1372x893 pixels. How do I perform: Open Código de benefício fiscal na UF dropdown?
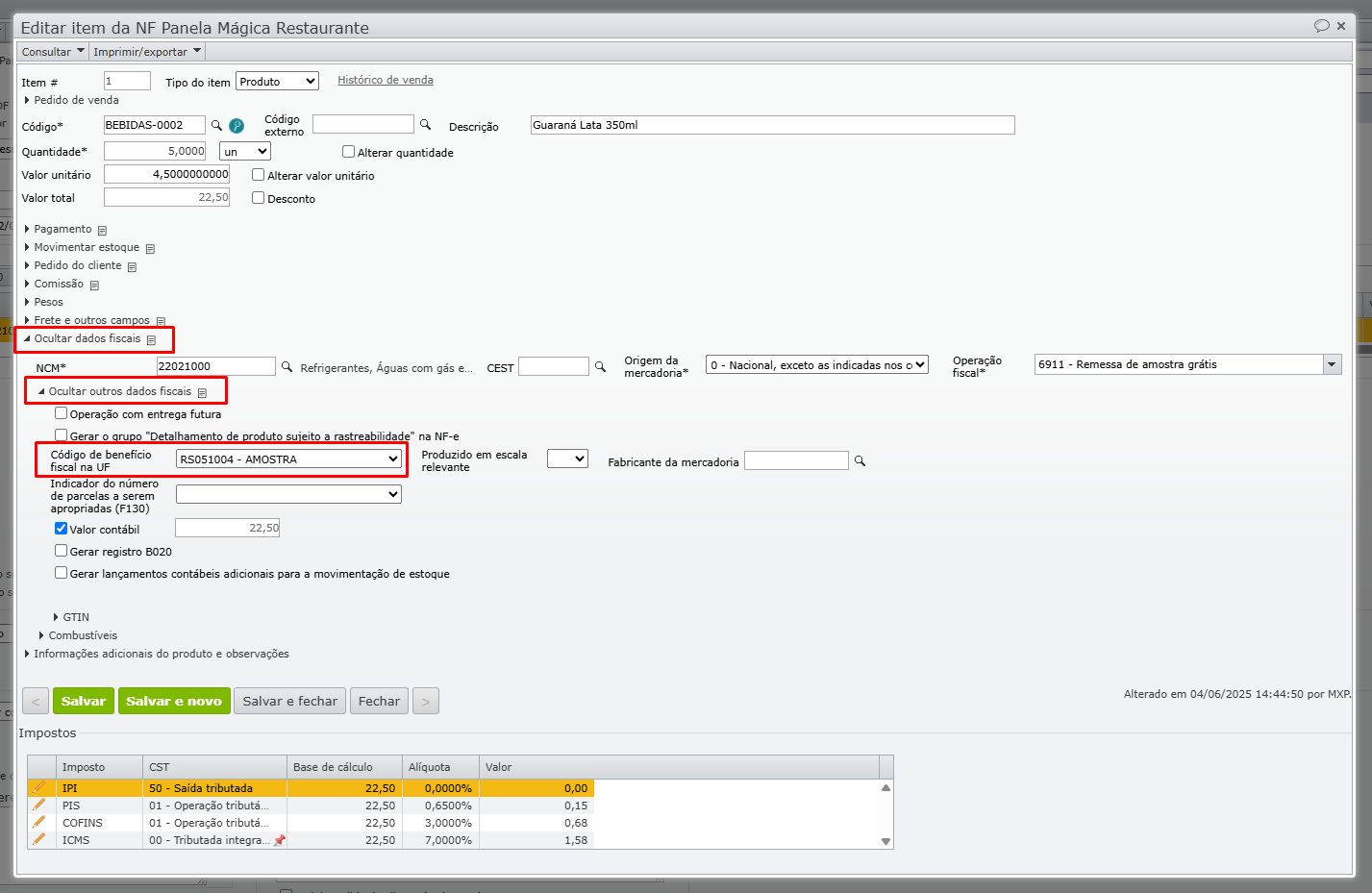(288, 459)
